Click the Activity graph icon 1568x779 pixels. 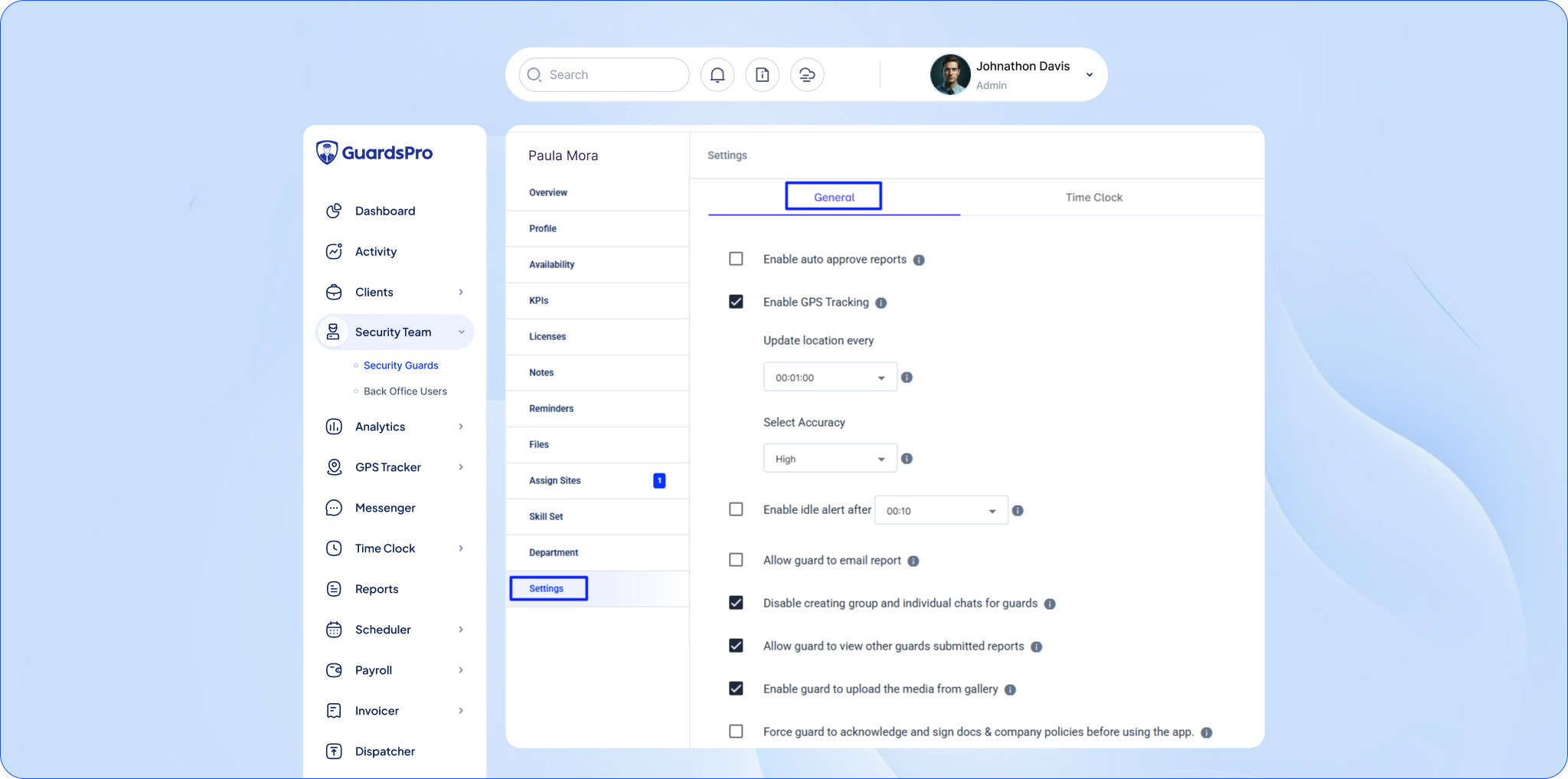pyautogui.click(x=334, y=251)
